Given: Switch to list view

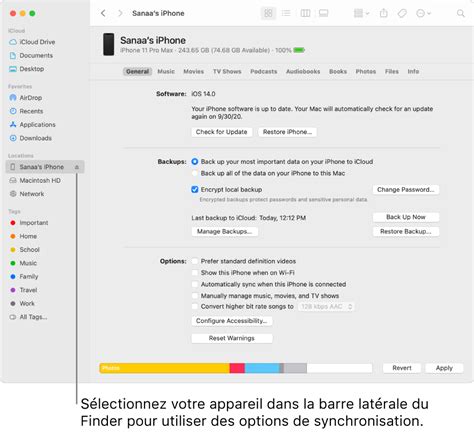Looking at the screenshot, I should coord(286,13).
